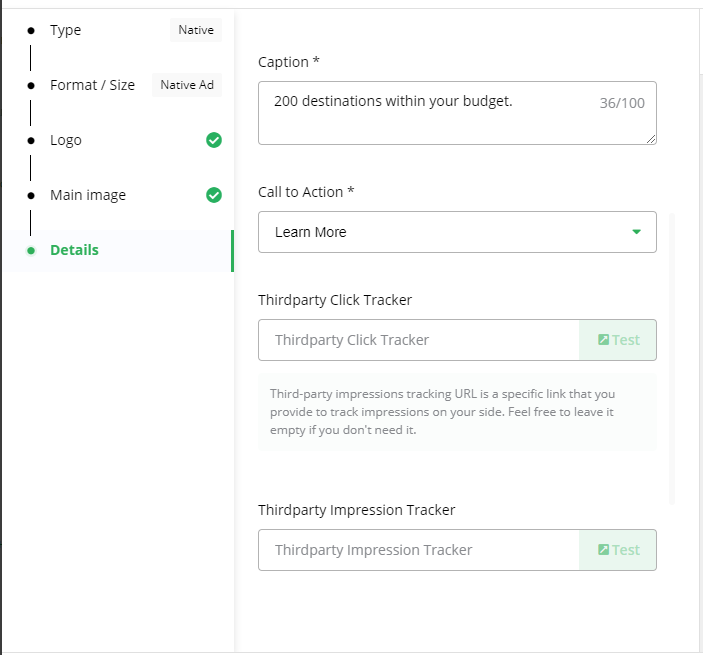Viewport: 703px width, 655px height.
Task: Expand the Learn More combo box
Action: (x=457, y=232)
